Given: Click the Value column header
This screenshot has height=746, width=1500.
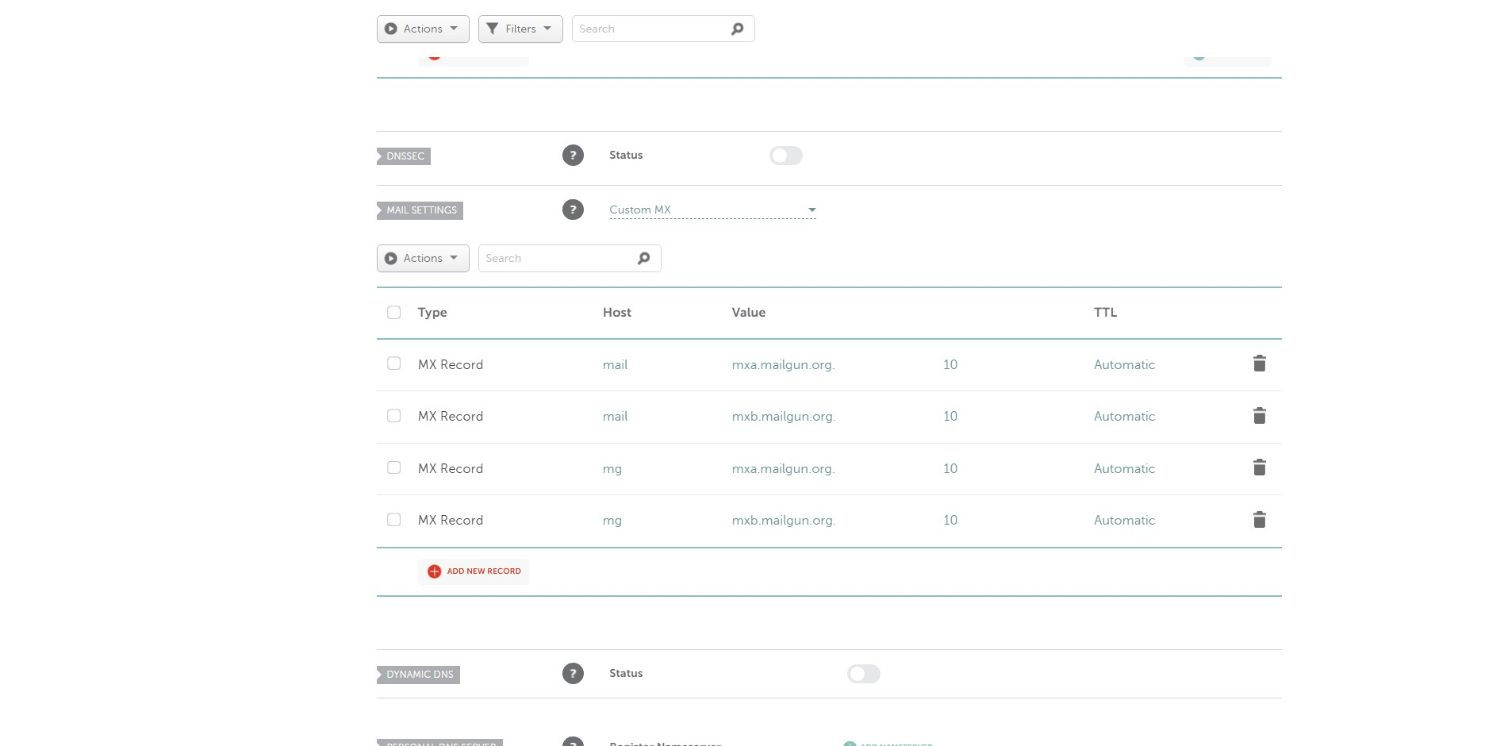Looking at the screenshot, I should (x=749, y=312).
